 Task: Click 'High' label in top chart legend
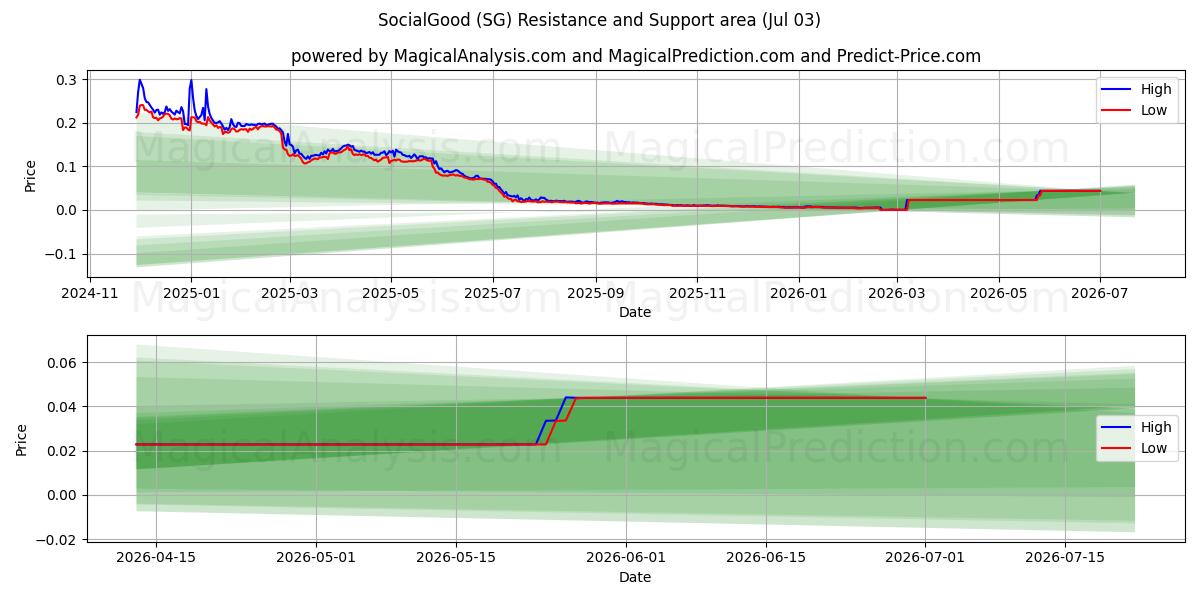tap(1157, 89)
